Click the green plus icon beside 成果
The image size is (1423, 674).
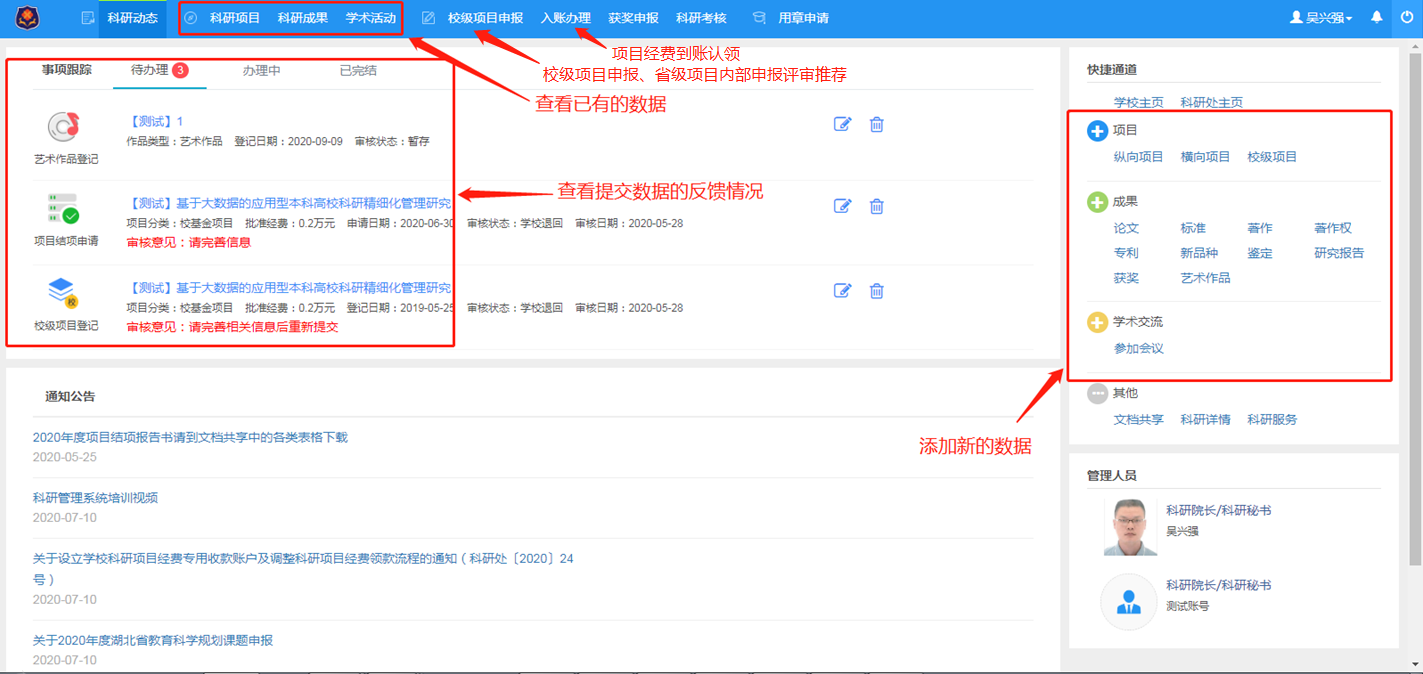(x=1097, y=202)
